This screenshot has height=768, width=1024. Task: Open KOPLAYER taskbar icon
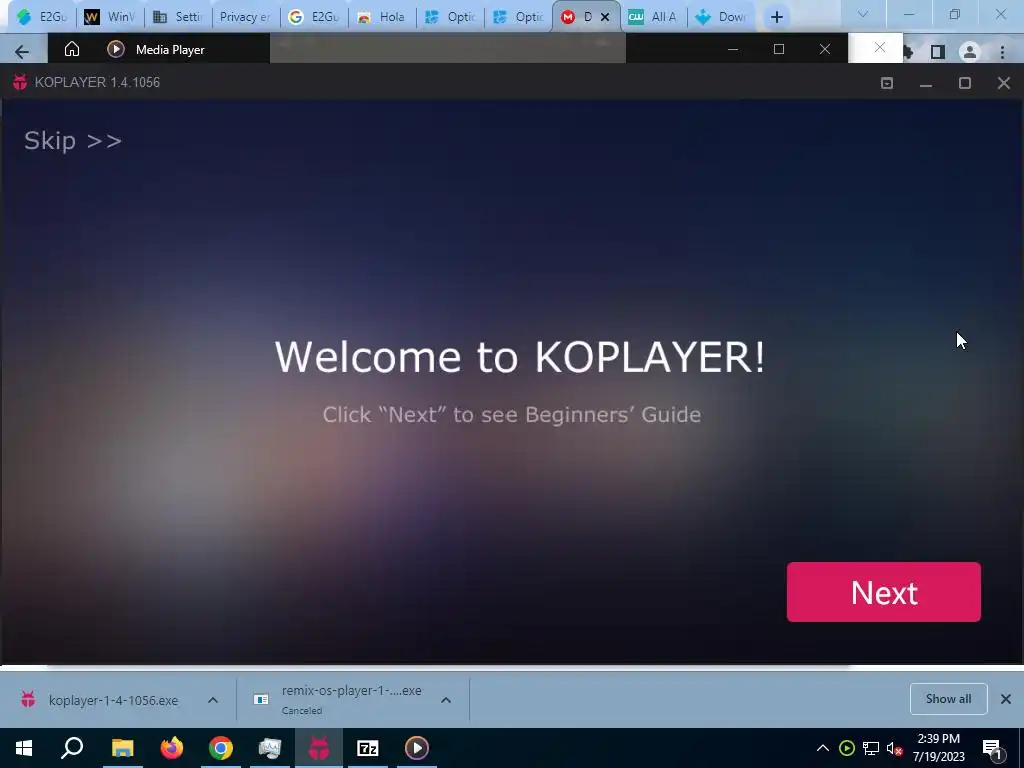point(319,748)
